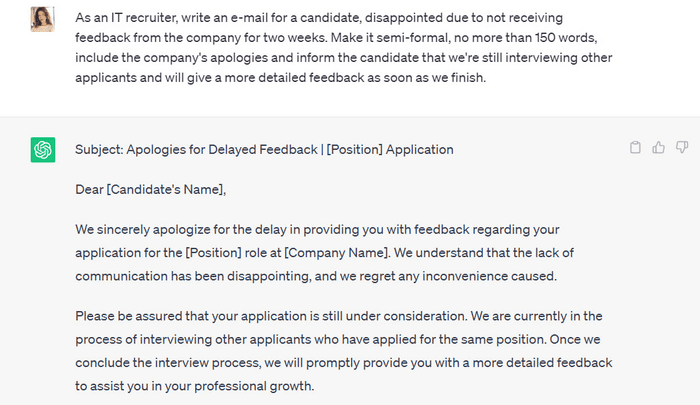Click the user's profile avatar
Image resolution: width=700 pixels, height=405 pixels.
(x=43, y=19)
